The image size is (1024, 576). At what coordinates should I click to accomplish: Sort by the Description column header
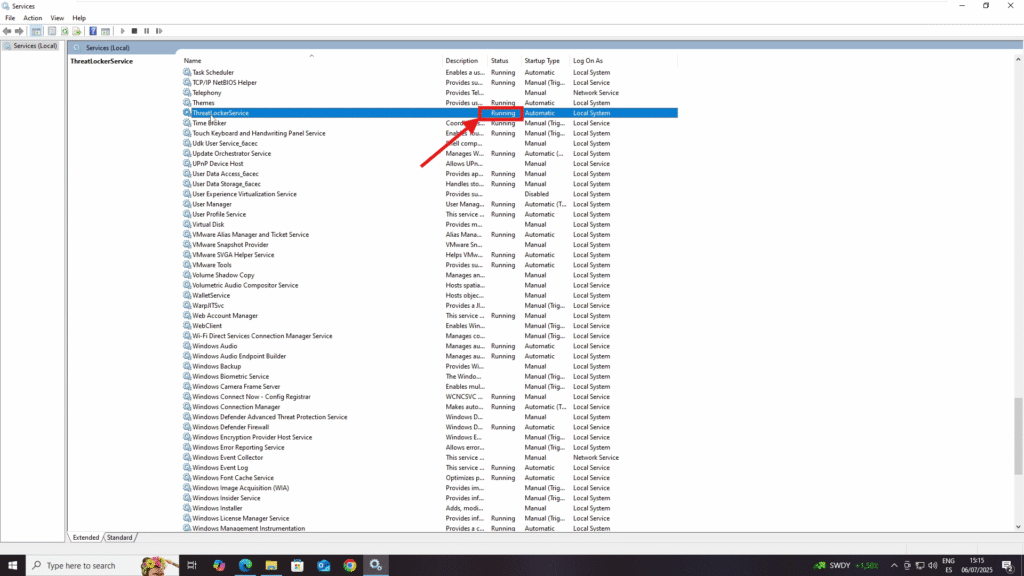pos(462,61)
